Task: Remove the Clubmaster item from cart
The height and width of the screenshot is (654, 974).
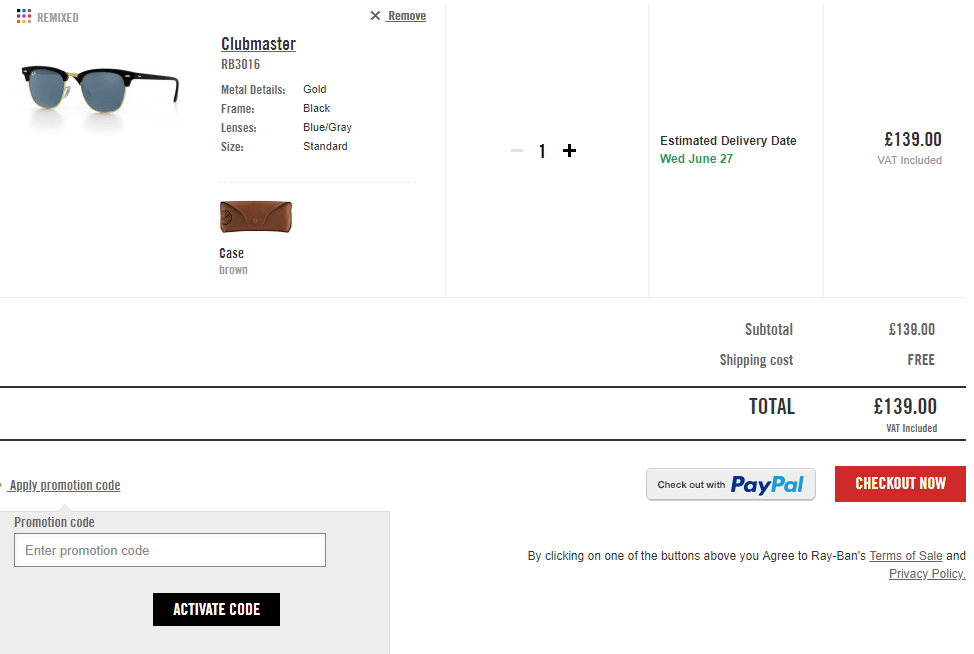Action: 407,16
